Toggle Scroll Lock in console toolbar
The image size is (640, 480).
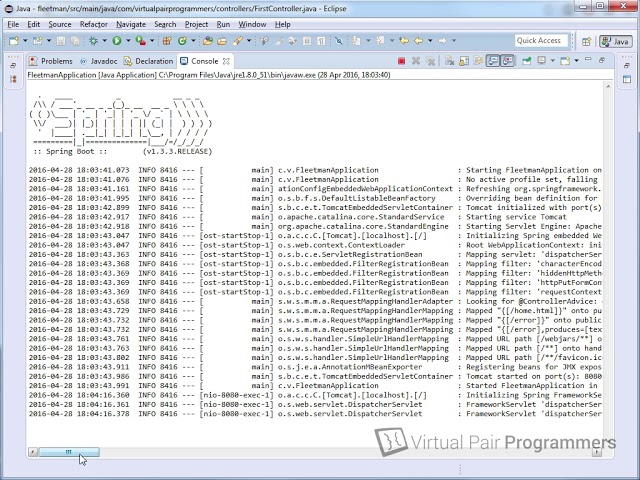[464, 61]
